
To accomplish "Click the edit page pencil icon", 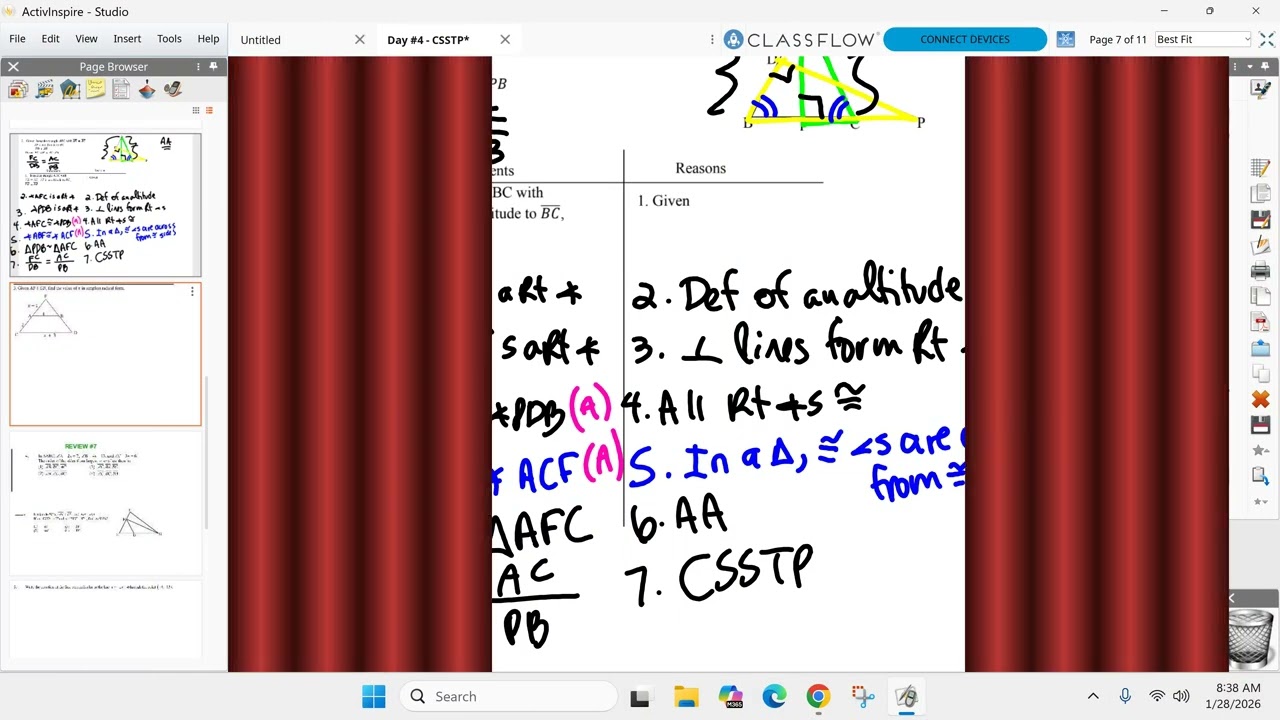I will pos(1260,245).
